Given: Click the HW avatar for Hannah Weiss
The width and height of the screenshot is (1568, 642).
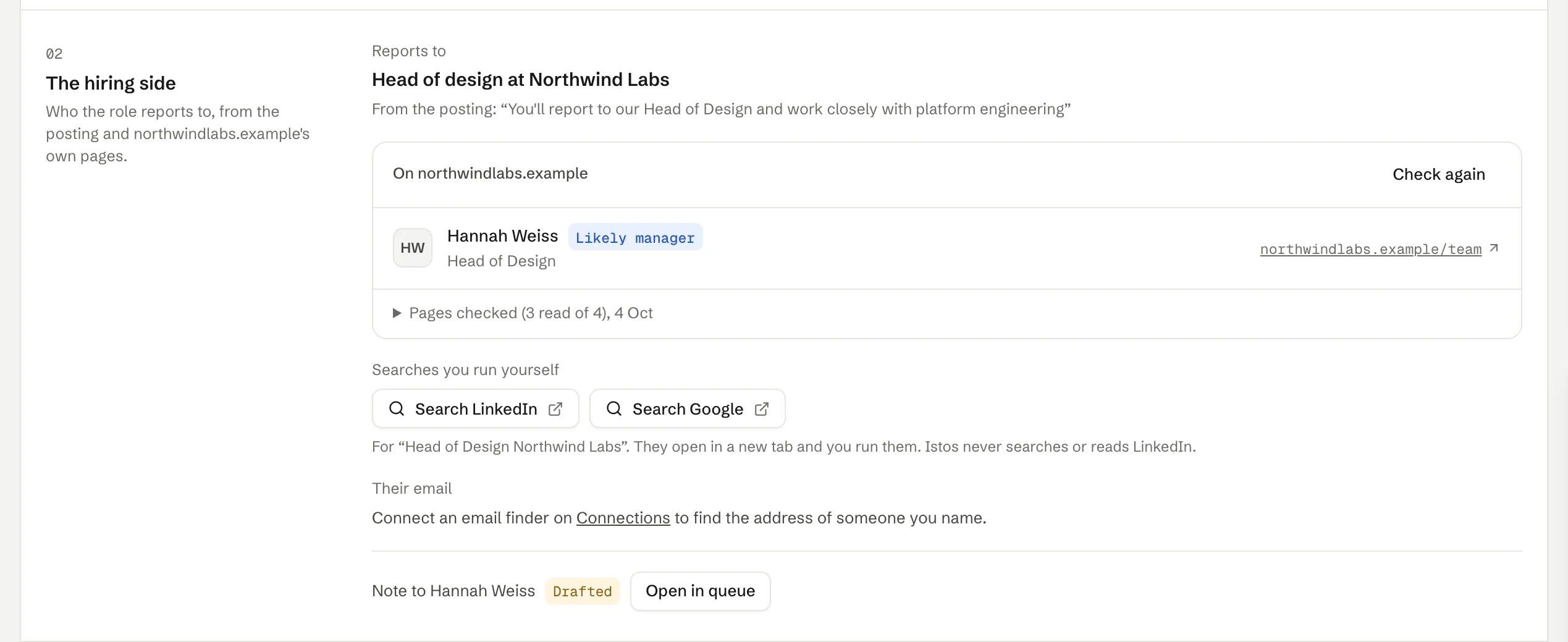Looking at the screenshot, I should (412, 248).
